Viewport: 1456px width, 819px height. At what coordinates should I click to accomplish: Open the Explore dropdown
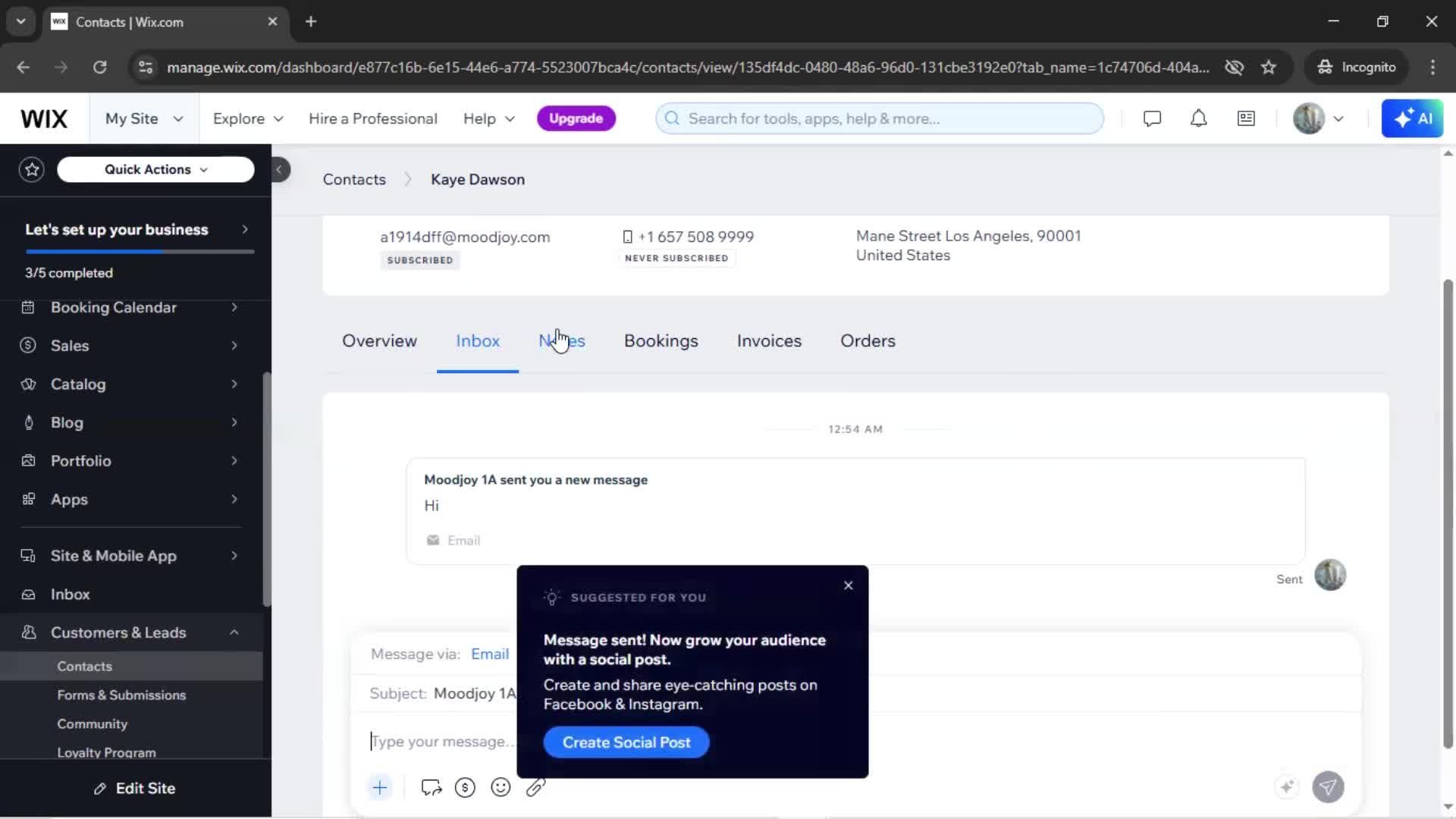pyautogui.click(x=248, y=118)
